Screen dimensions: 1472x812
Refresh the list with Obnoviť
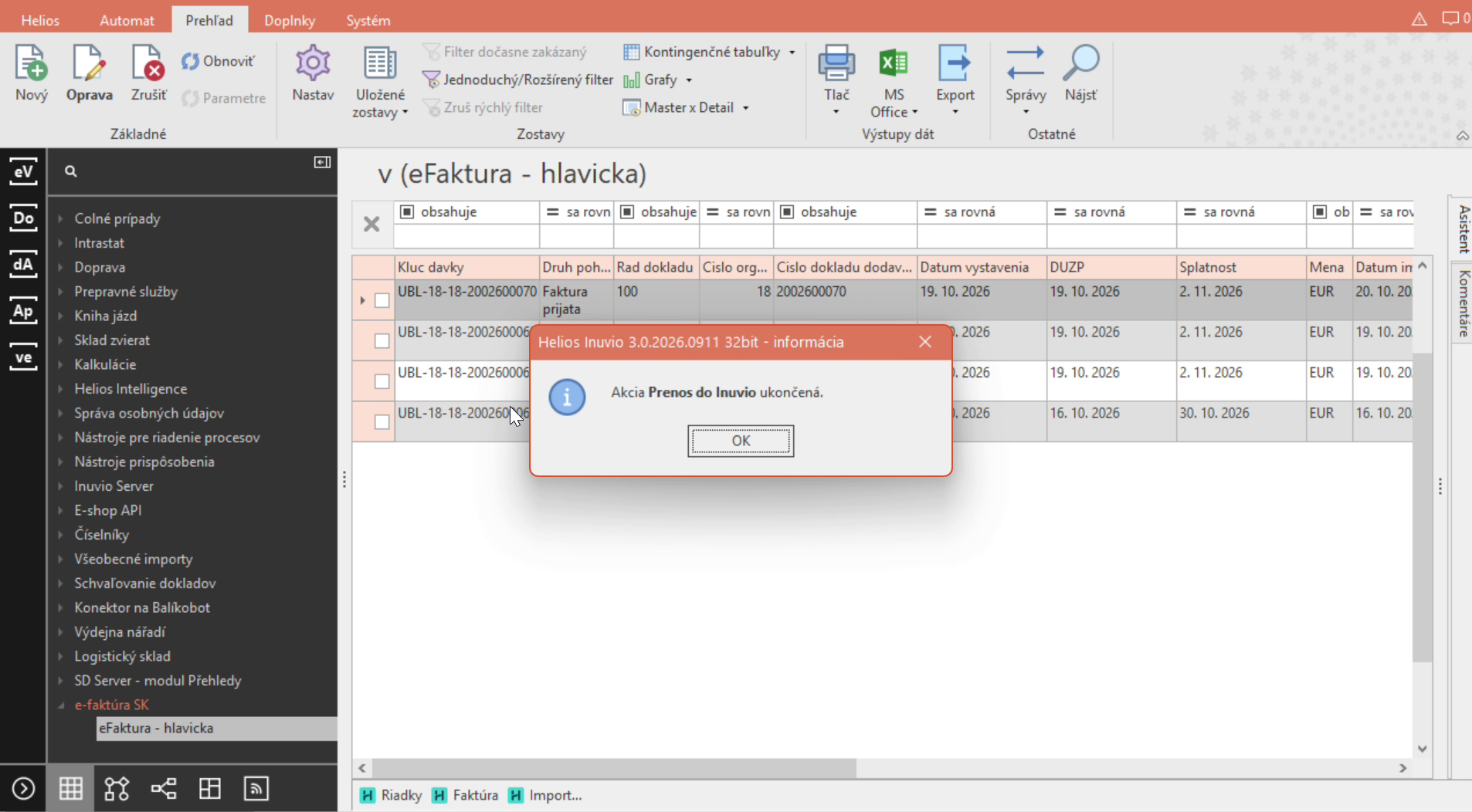coord(218,61)
